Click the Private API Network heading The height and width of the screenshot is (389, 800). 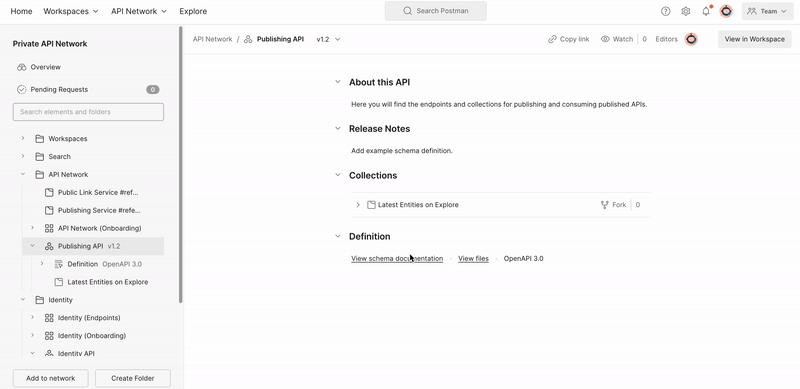(x=50, y=44)
